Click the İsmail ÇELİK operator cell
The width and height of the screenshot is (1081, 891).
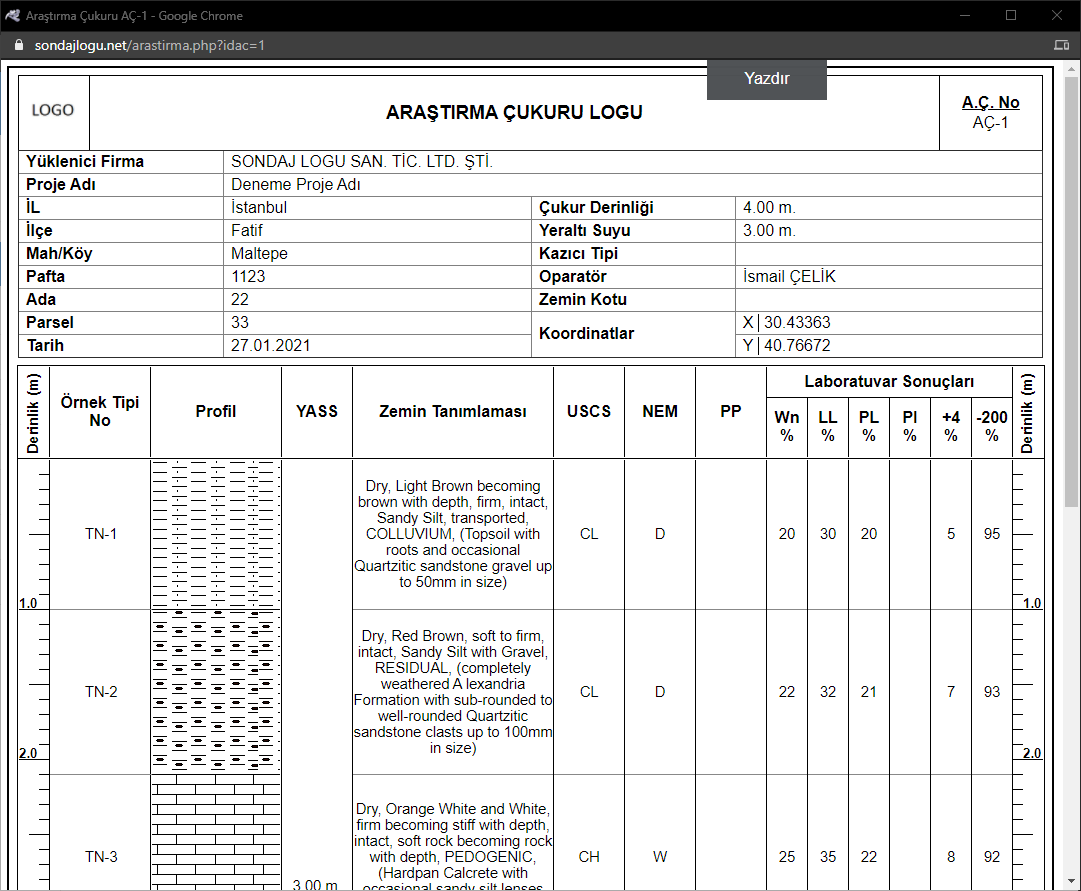point(789,277)
